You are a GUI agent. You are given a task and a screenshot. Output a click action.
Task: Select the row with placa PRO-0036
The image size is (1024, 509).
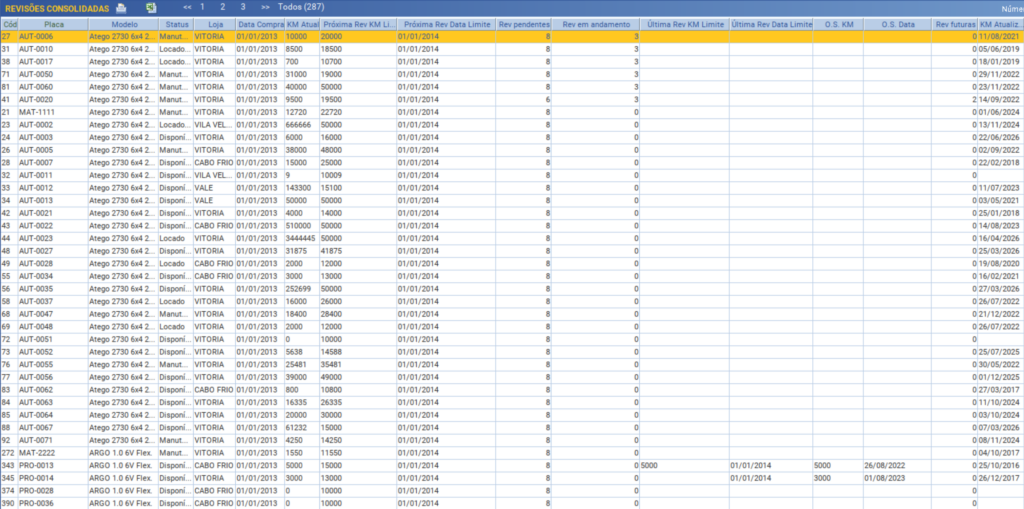pyautogui.click(x=512, y=503)
